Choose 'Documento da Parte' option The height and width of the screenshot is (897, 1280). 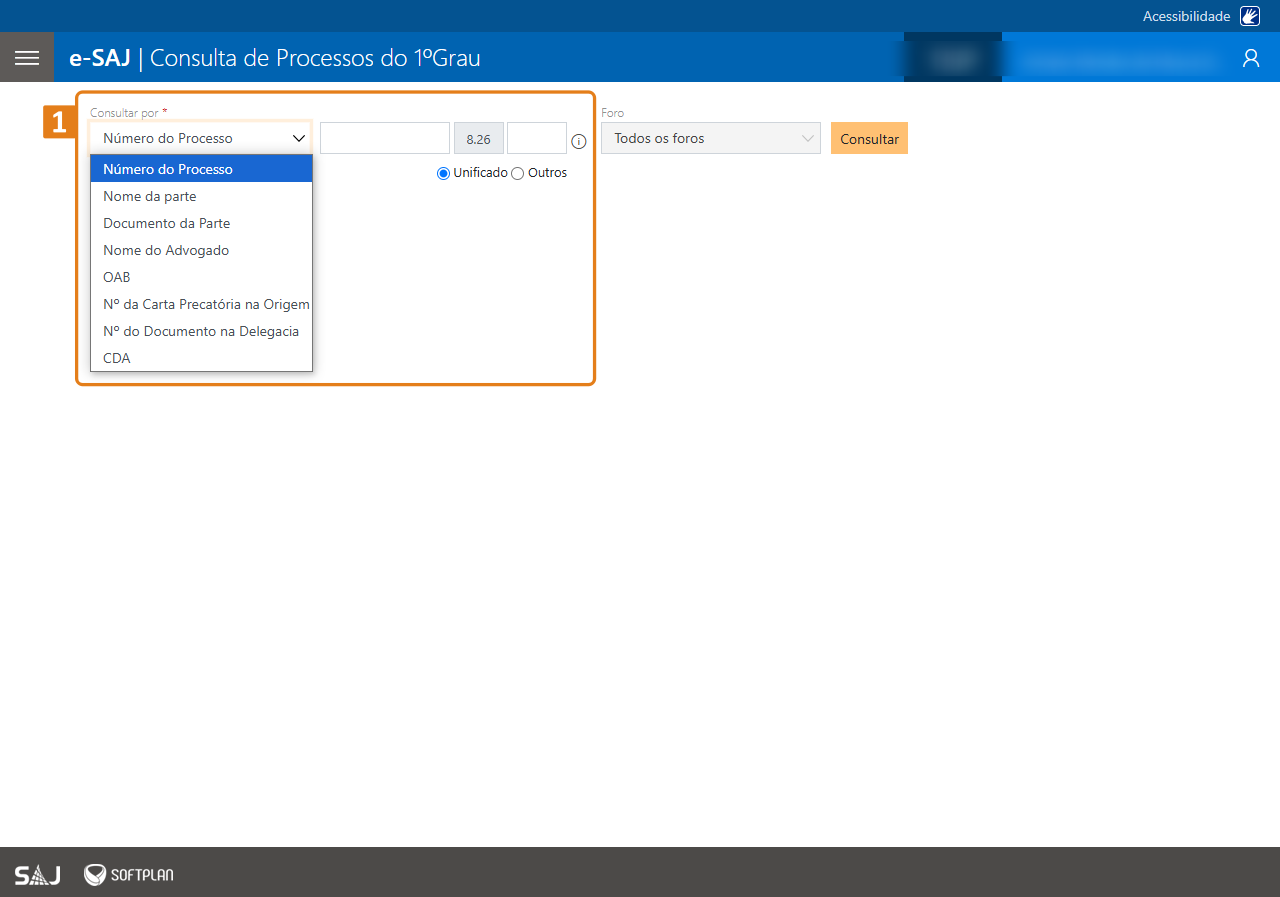201,223
